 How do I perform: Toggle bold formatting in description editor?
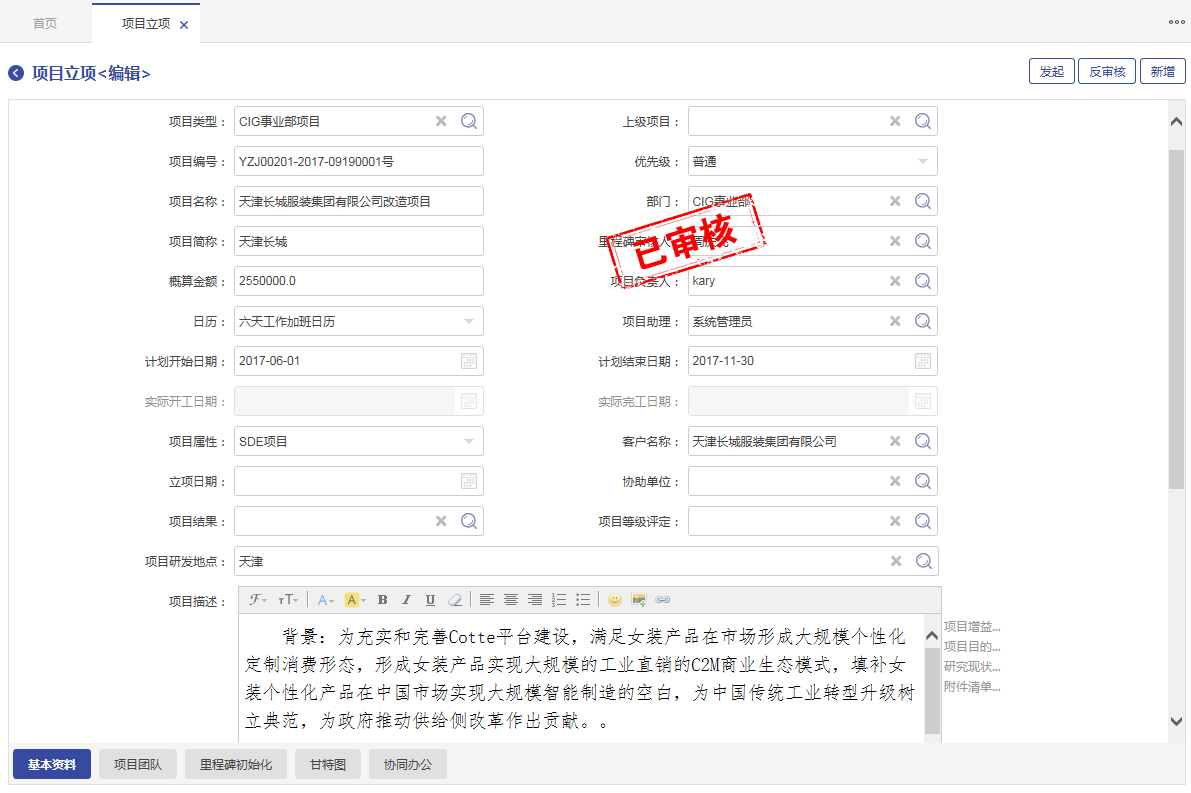coord(382,600)
